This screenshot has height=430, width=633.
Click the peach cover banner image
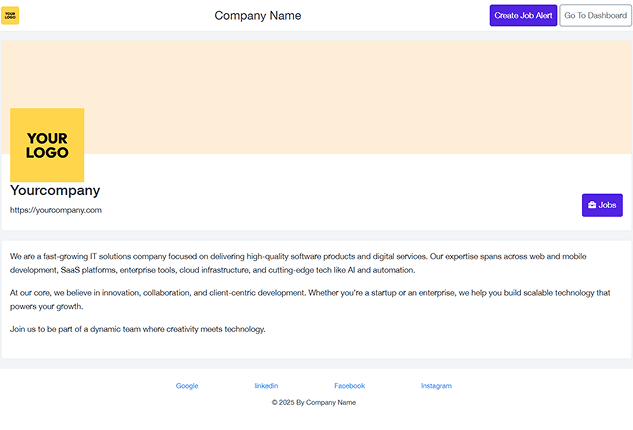point(316,97)
